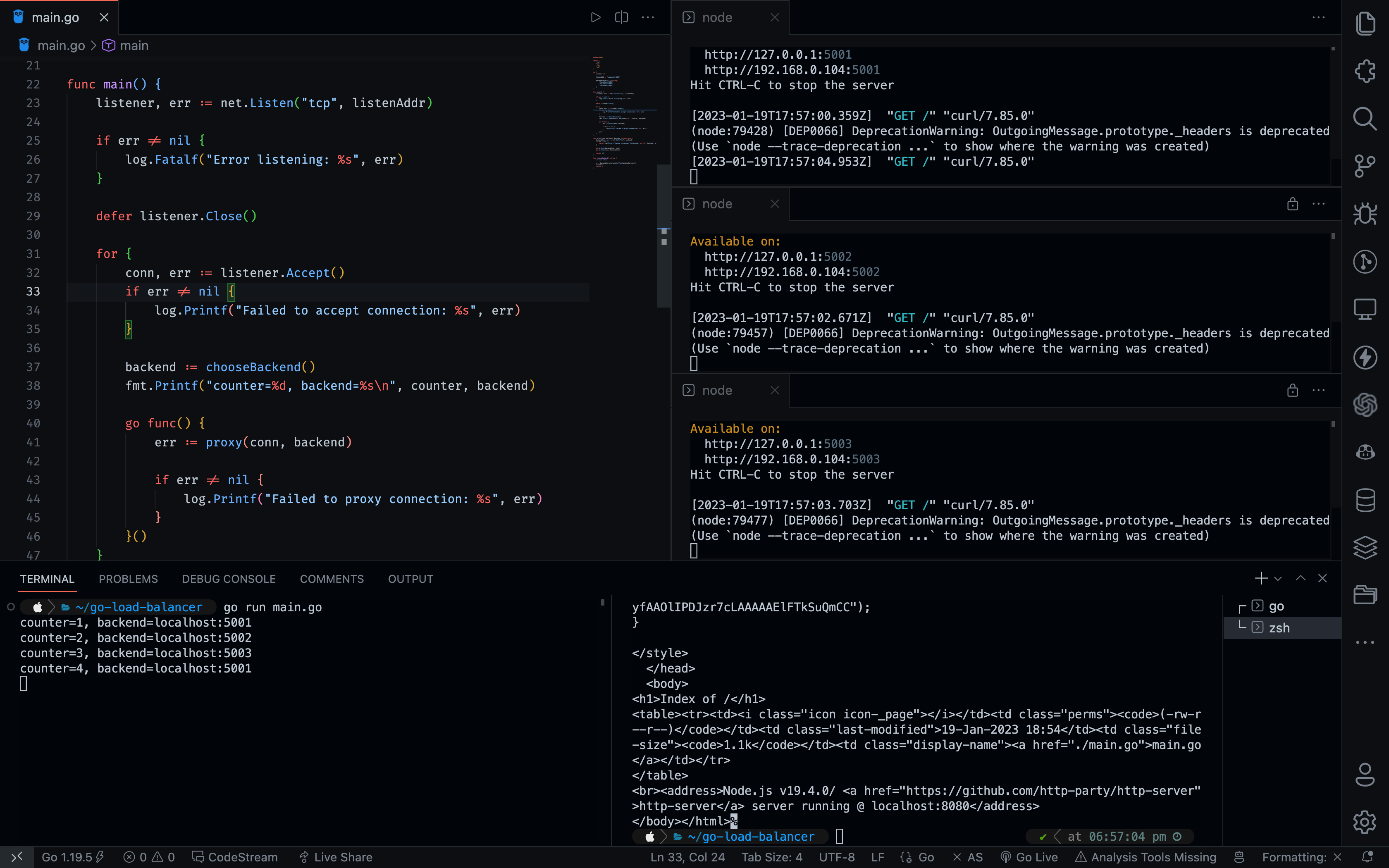Click Live Share in status bar
1389x868 pixels.
pyautogui.click(x=336, y=856)
